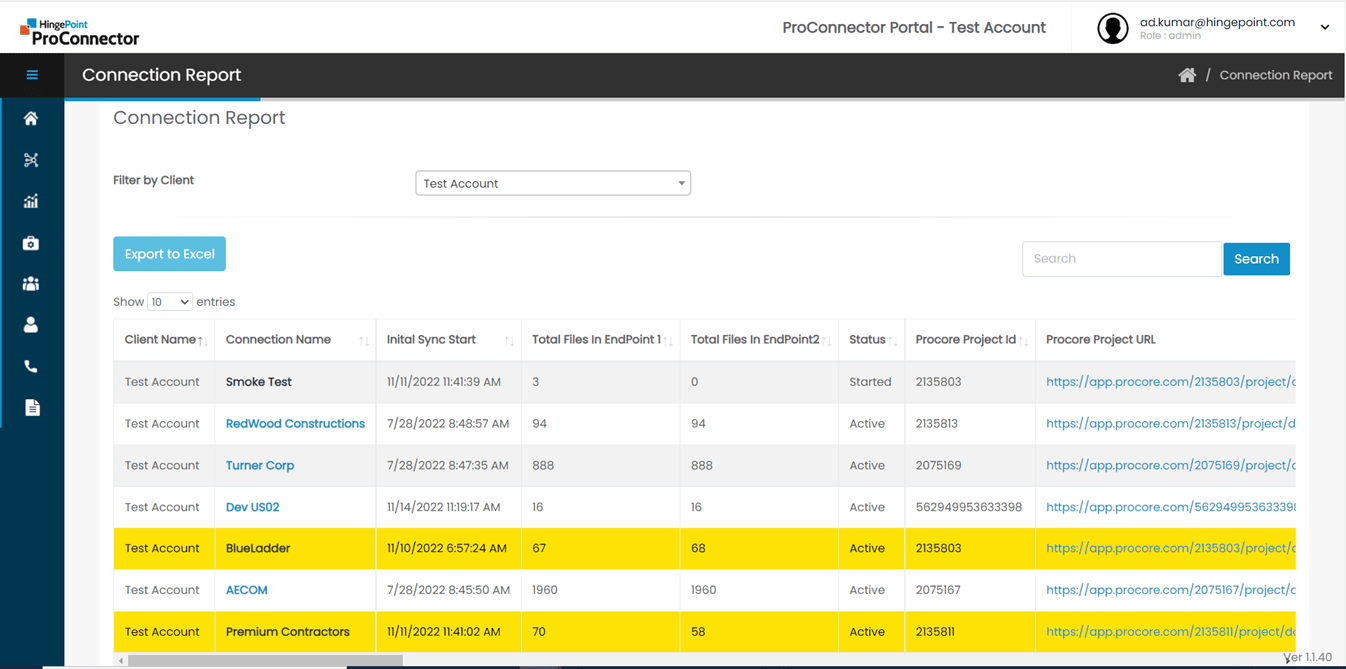The width and height of the screenshot is (1346, 669).
Task: Click the 888 EndPoint2 value for Turner Corp
Action: (x=702, y=466)
